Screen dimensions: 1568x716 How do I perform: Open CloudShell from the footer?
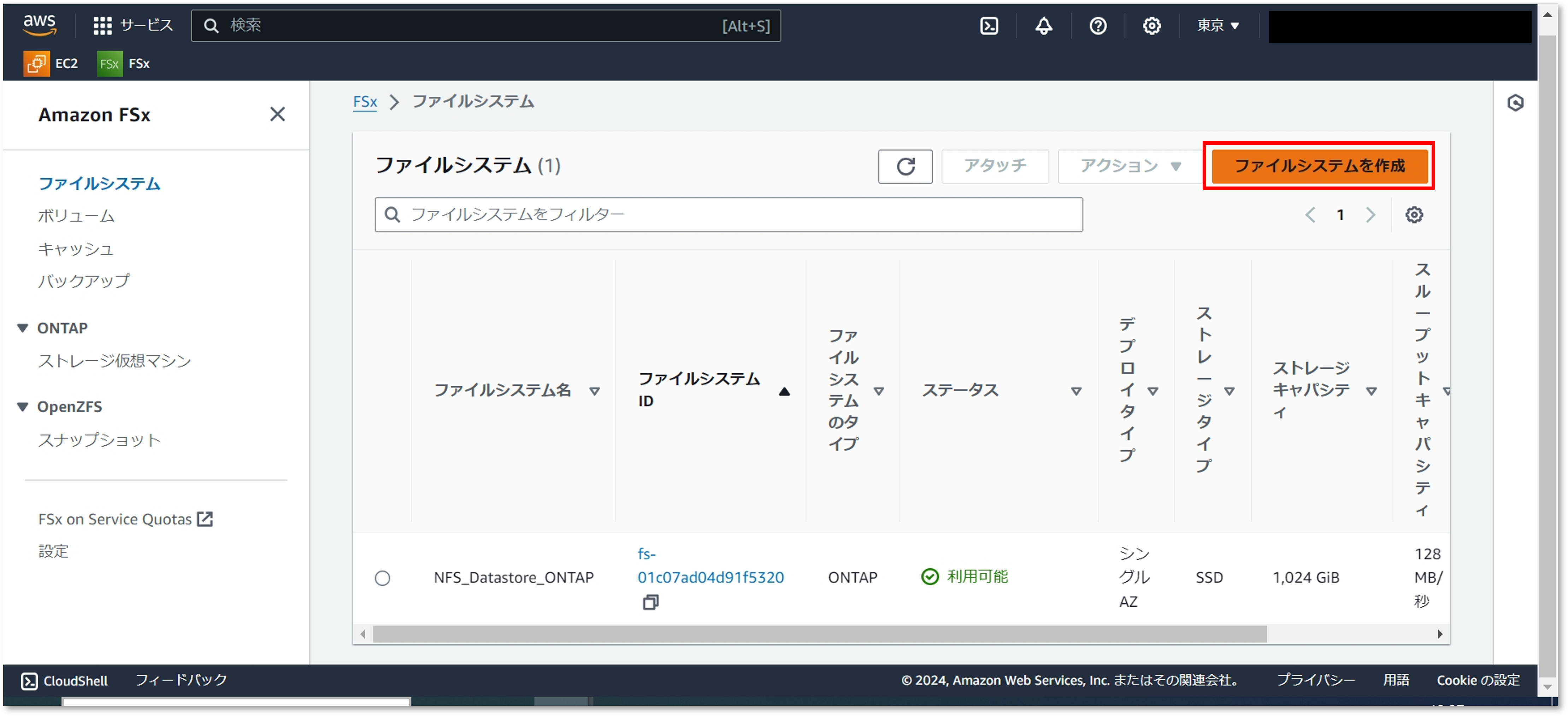point(64,681)
